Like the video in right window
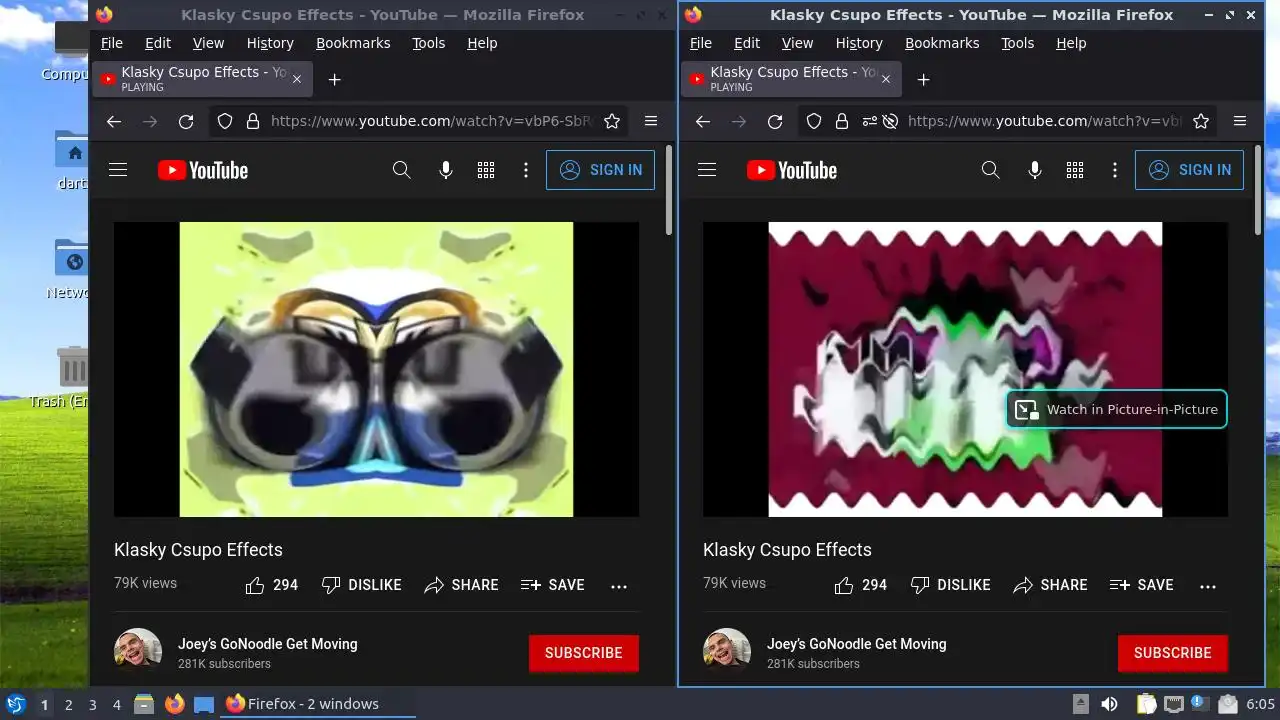 coord(860,585)
